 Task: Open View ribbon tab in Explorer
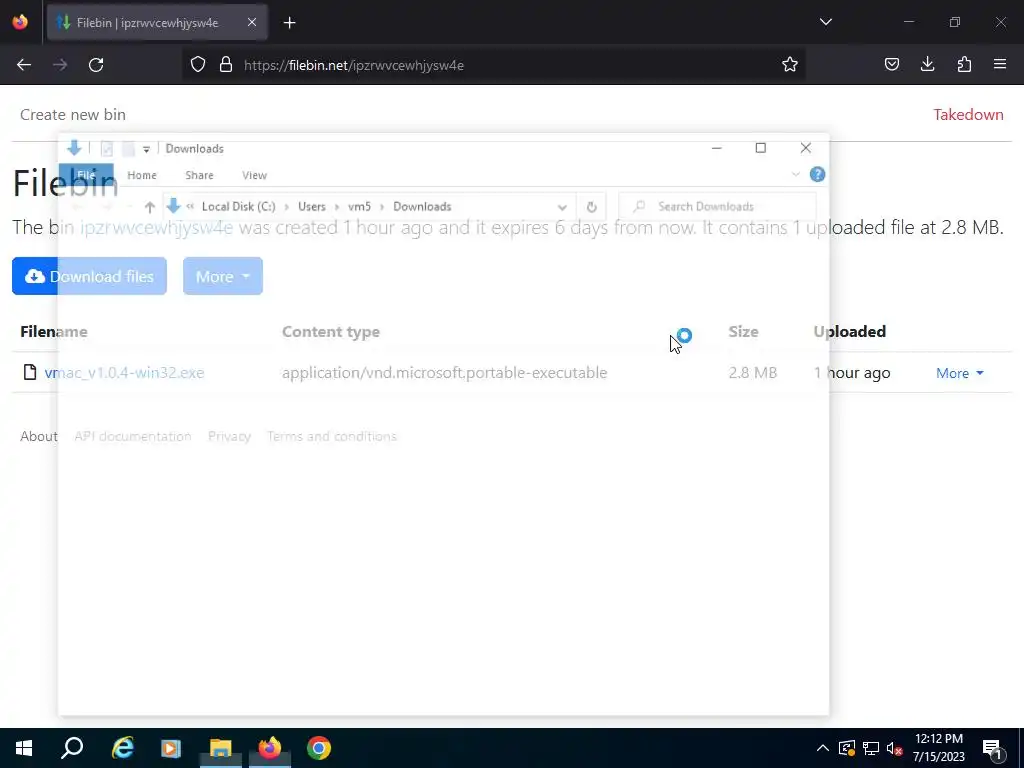(254, 175)
